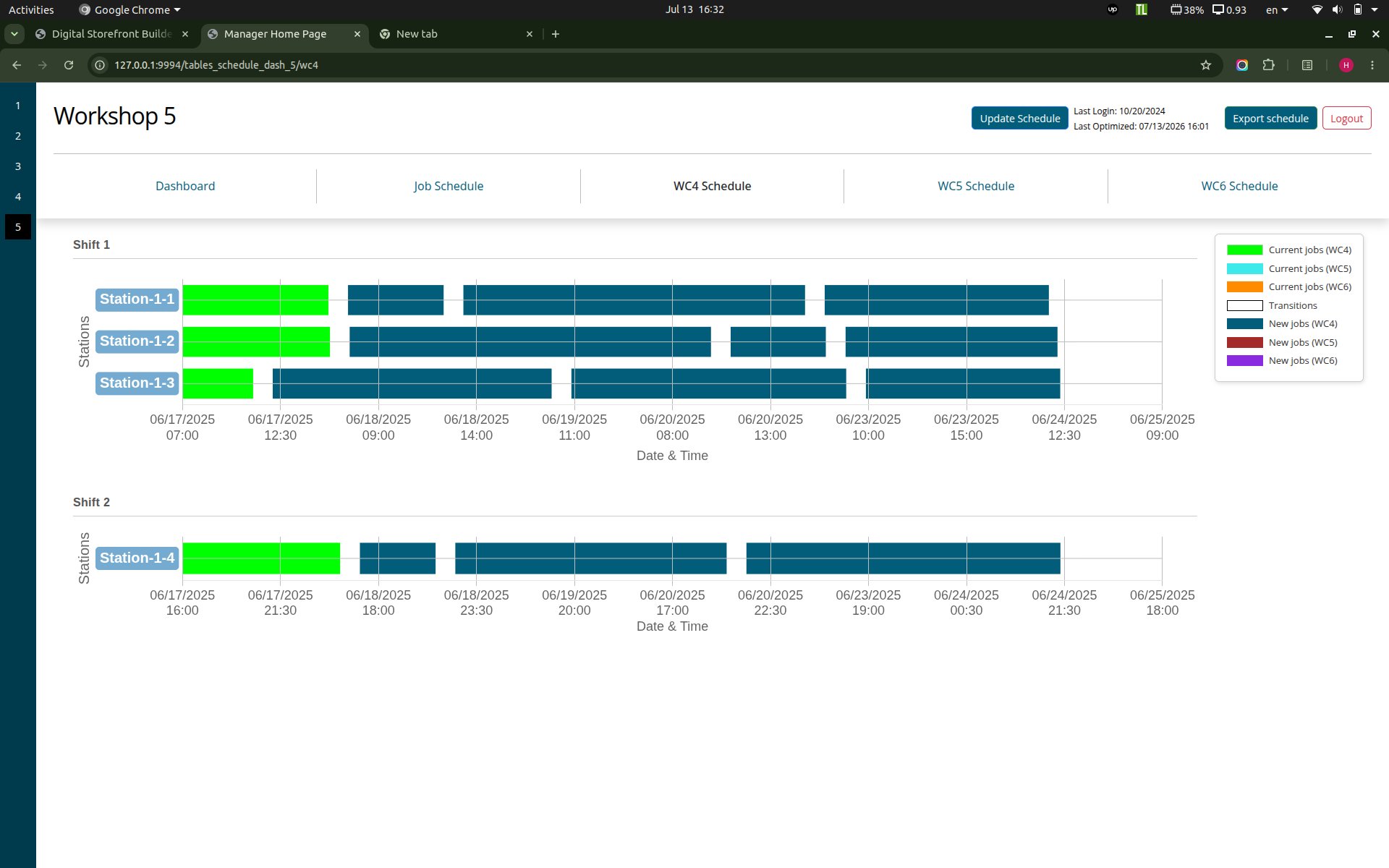
Task: Open the WC4 Schedule tab
Action: tap(712, 186)
